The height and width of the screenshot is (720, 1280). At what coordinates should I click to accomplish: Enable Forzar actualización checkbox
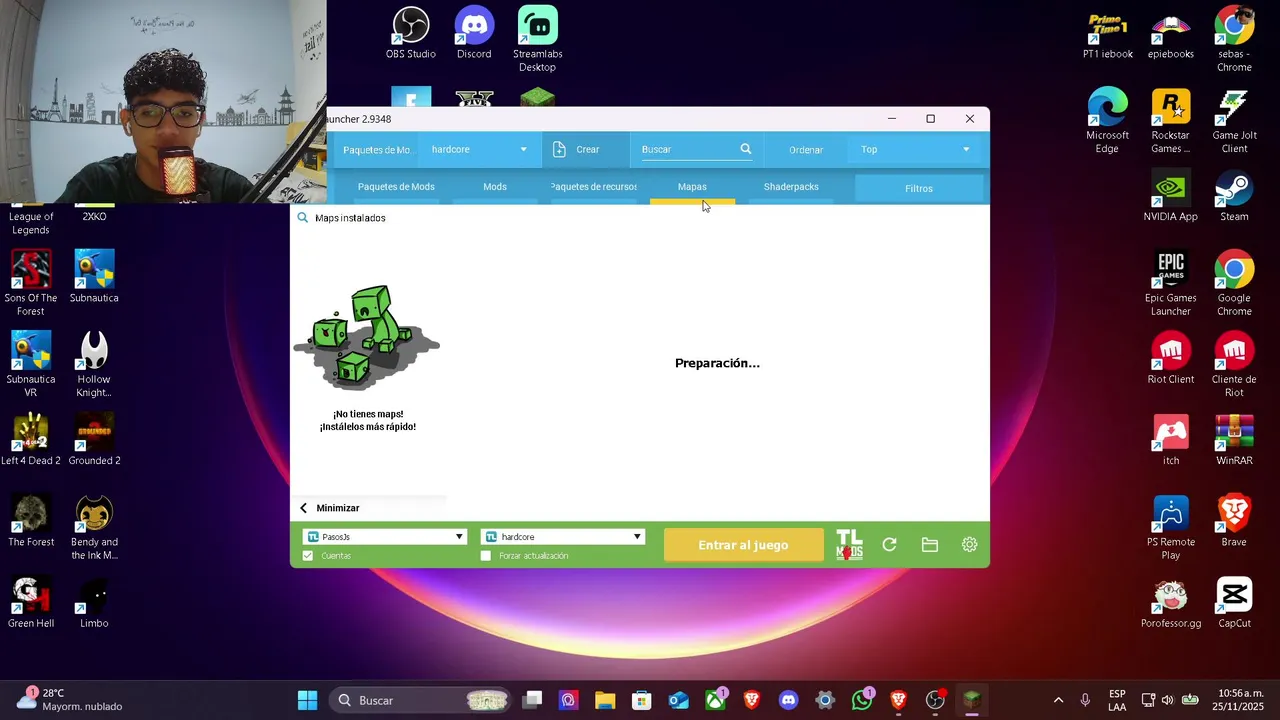(x=486, y=556)
